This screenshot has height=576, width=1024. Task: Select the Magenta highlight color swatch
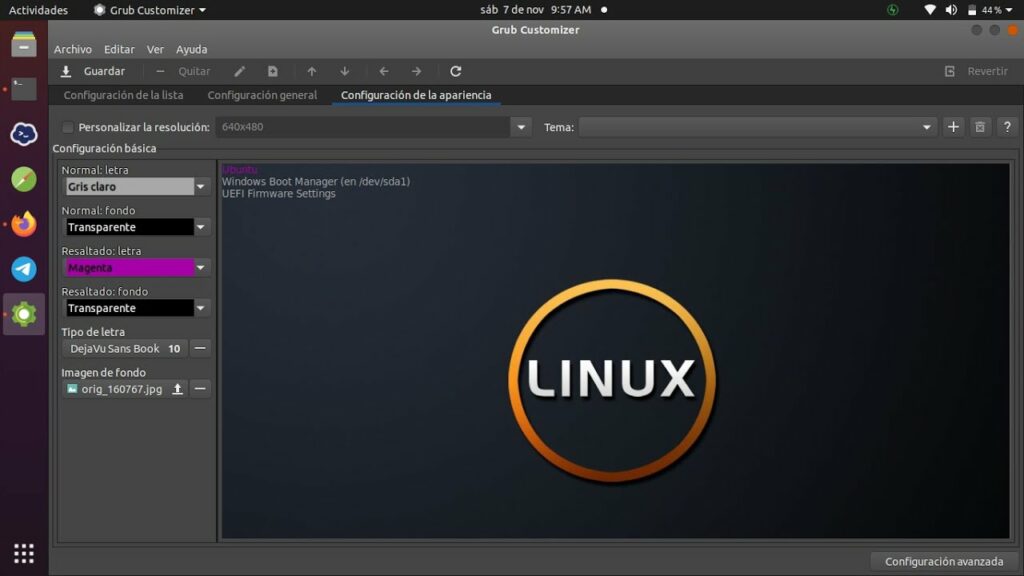pyautogui.click(x=130, y=267)
